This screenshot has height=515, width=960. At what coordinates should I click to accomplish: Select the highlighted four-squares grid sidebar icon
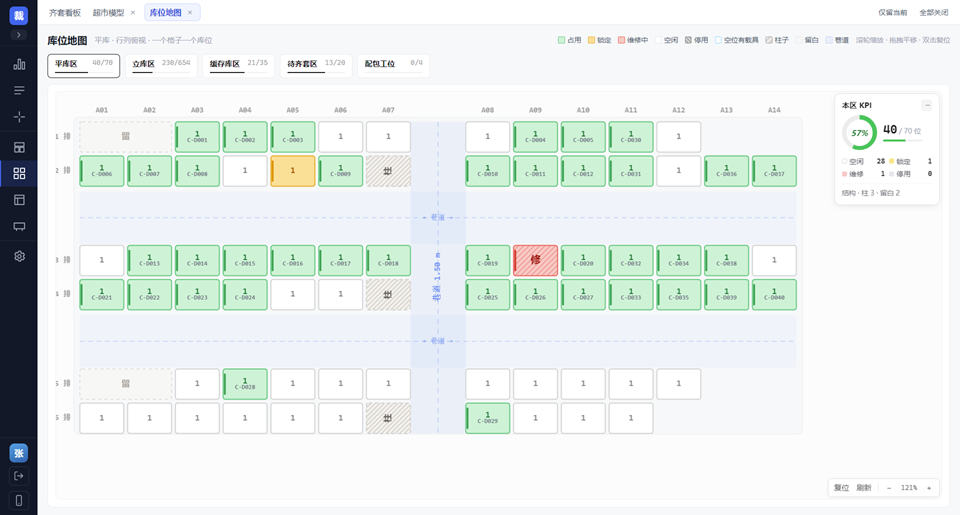tap(19, 173)
